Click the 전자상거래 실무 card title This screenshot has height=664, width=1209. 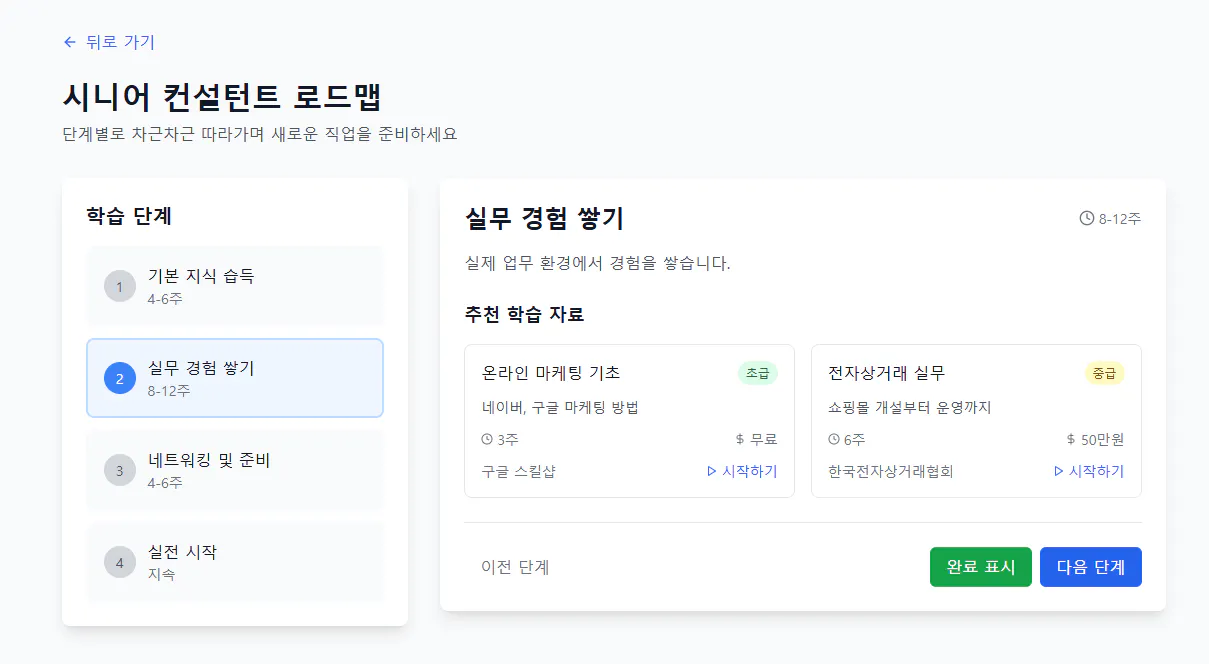(886, 373)
